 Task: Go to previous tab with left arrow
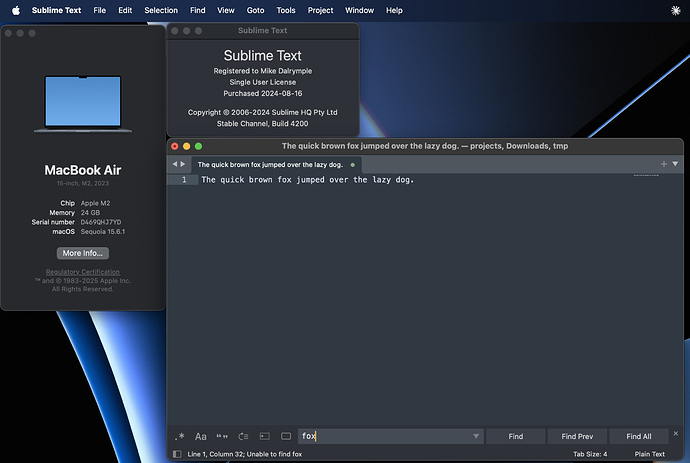175,163
